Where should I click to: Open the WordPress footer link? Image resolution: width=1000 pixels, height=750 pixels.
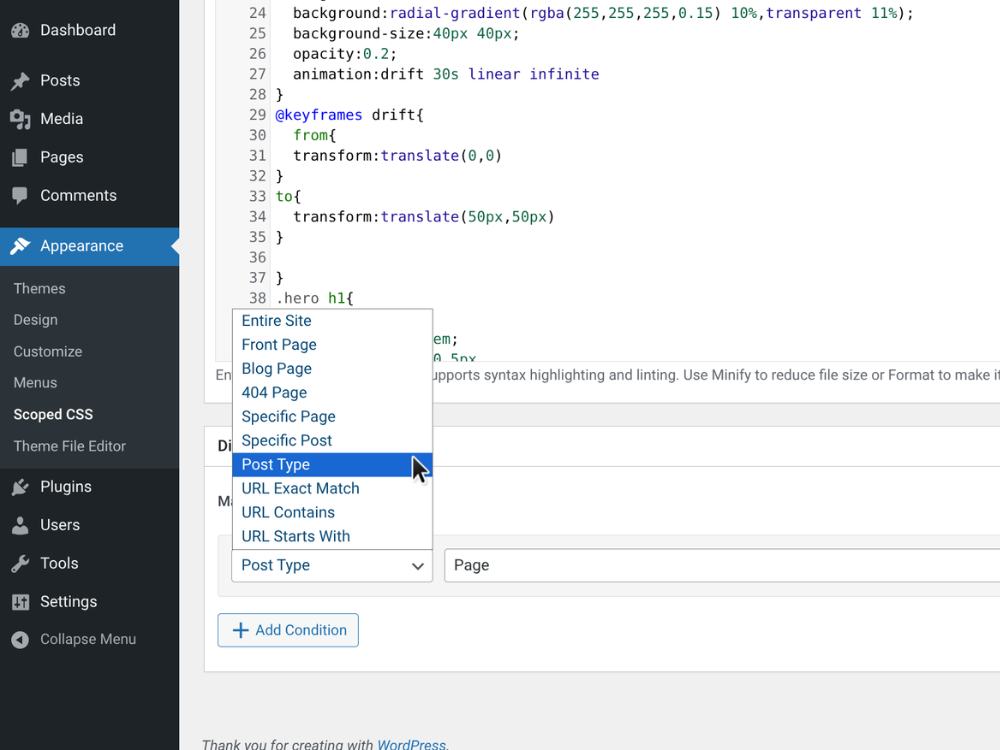pyautogui.click(x=411, y=744)
